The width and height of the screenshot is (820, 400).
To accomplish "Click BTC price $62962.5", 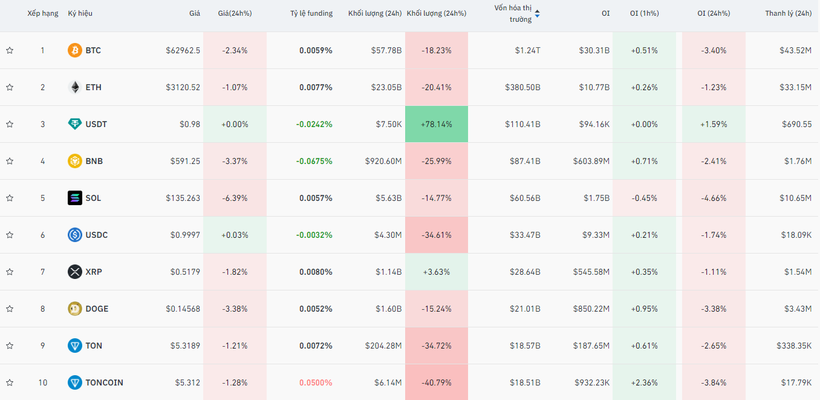I will [x=183, y=51].
